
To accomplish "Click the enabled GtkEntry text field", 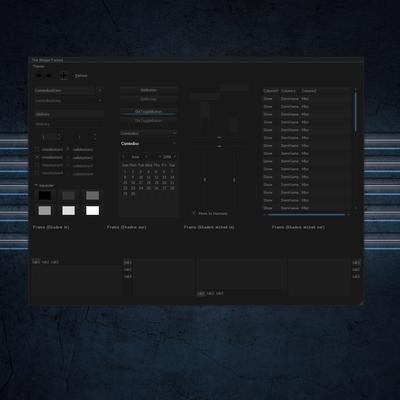I will pyautogui.click(x=69, y=114).
